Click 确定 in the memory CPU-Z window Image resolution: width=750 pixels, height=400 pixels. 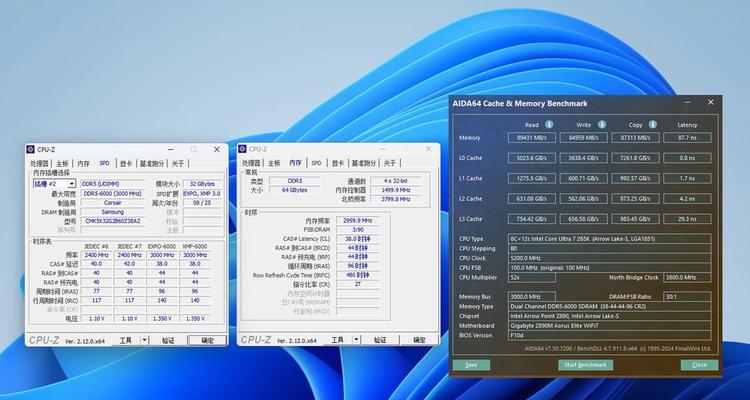click(x=419, y=340)
